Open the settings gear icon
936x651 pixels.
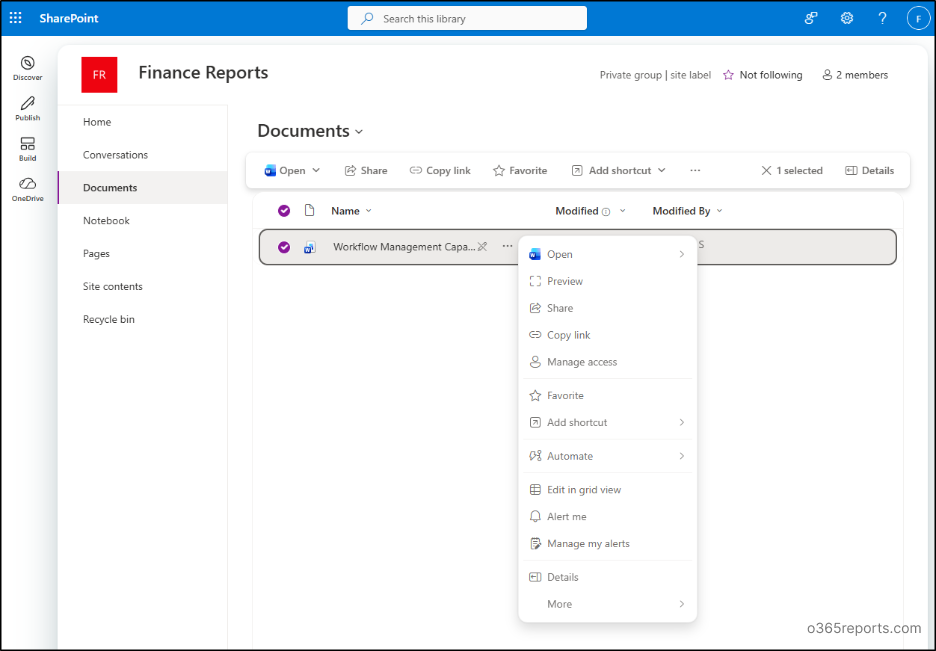click(x=847, y=18)
